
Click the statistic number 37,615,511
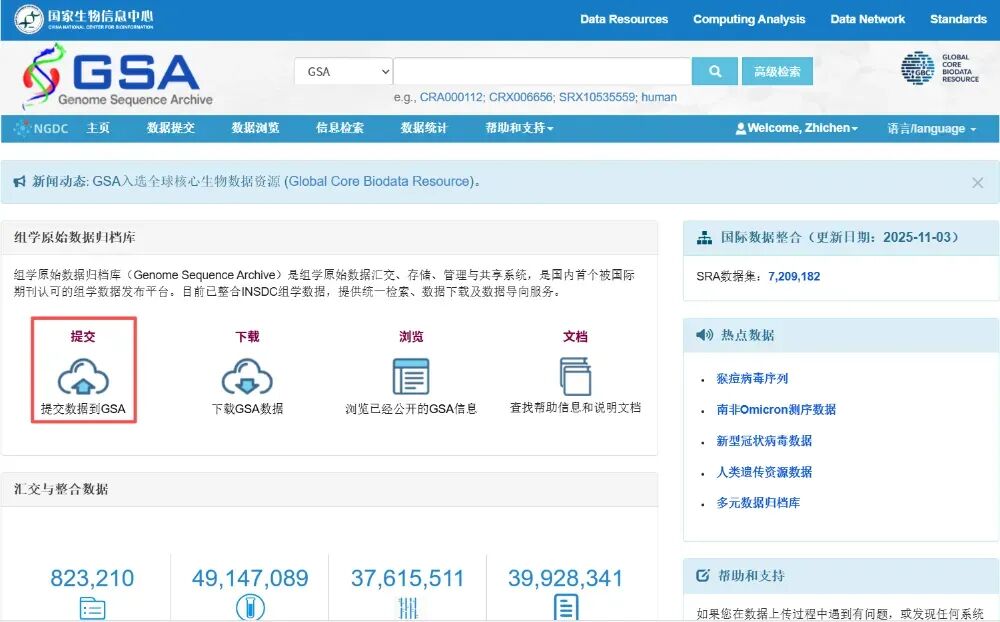pos(408,579)
